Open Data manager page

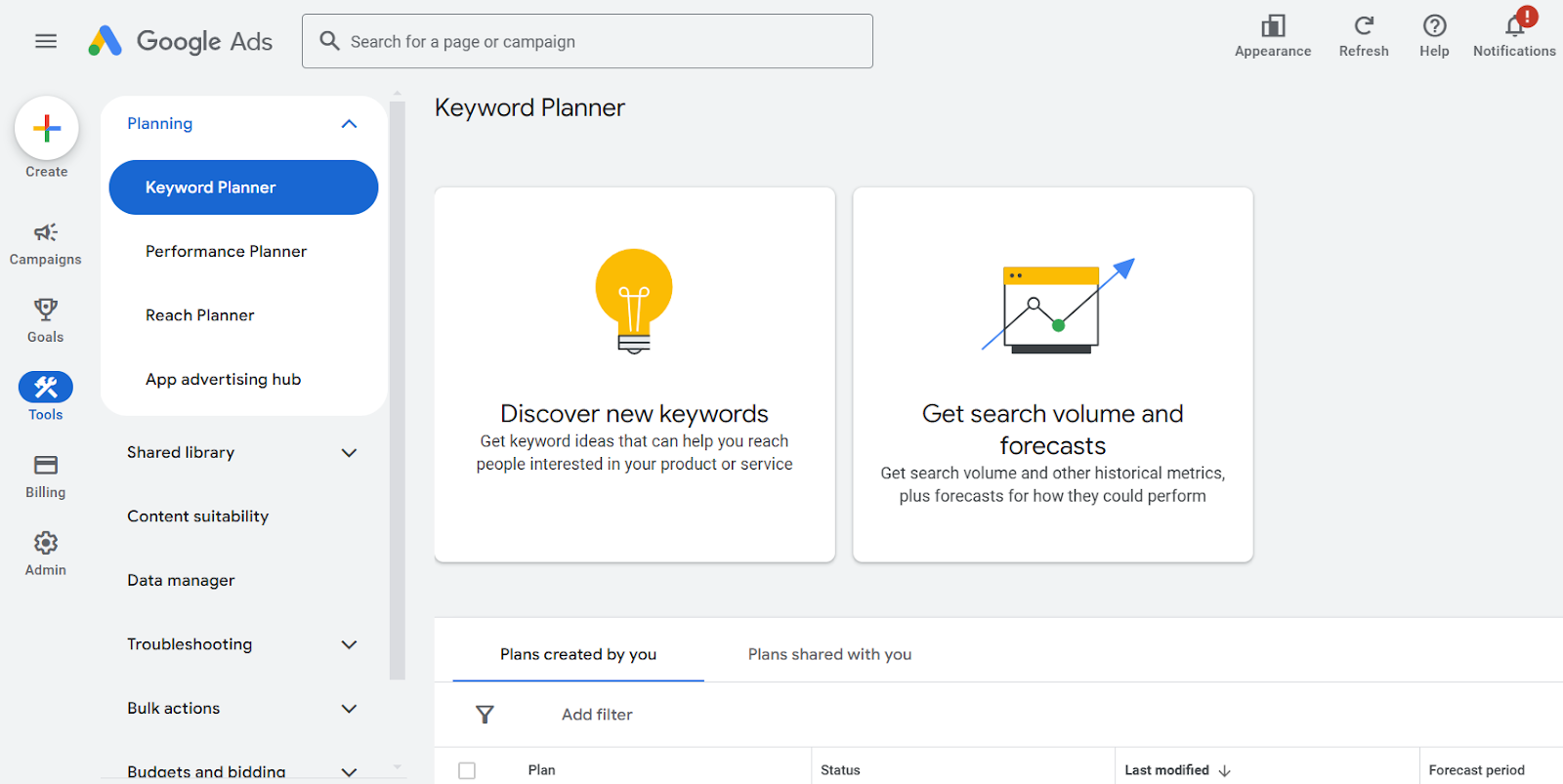click(x=181, y=581)
